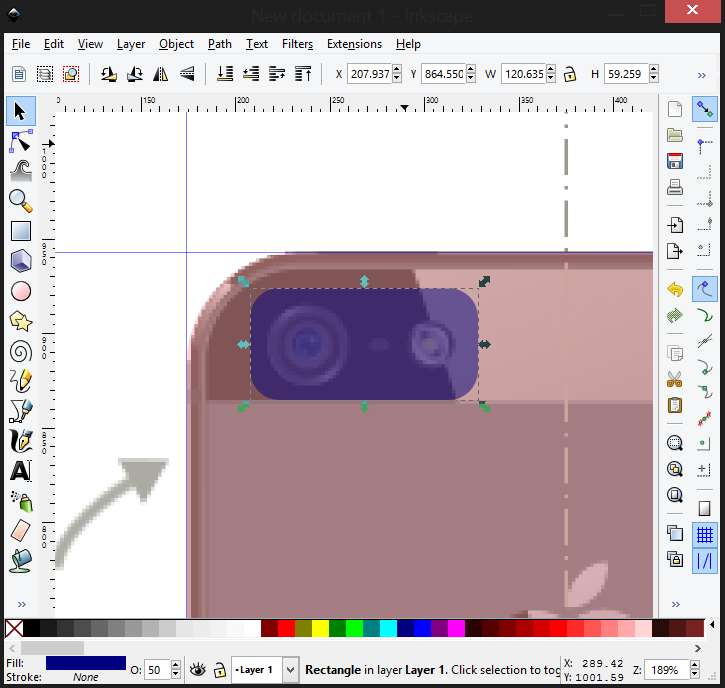Select the Node editing tool
The image size is (725, 688).
click(20, 141)
